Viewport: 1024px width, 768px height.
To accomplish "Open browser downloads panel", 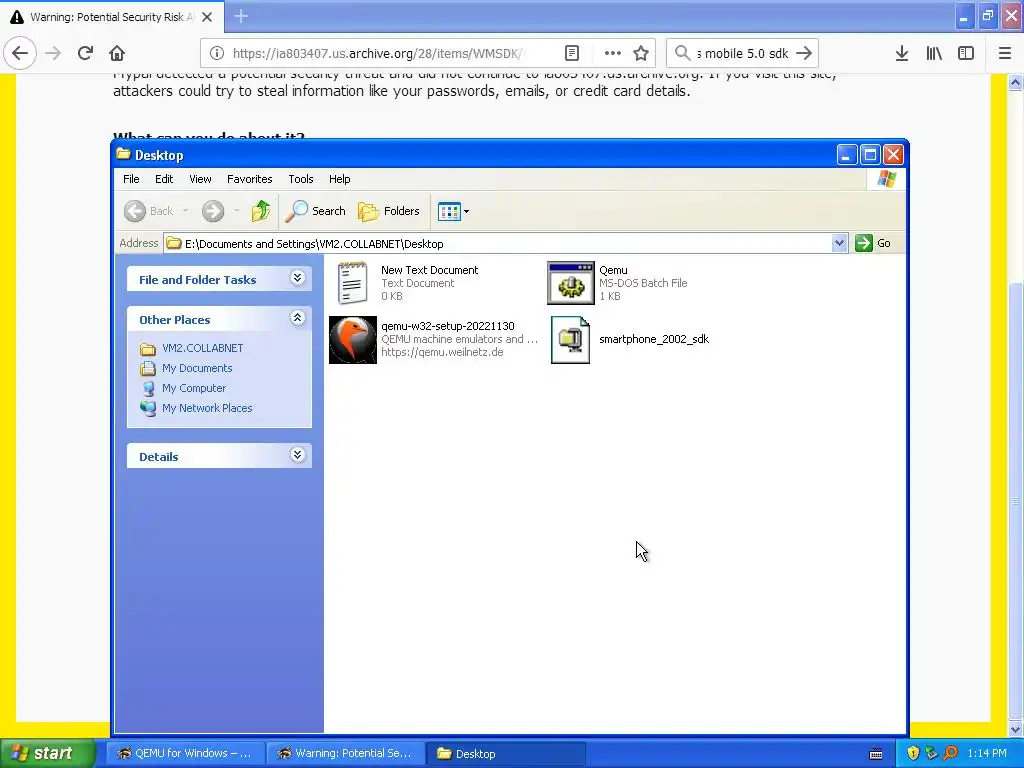I will (902, 53).
